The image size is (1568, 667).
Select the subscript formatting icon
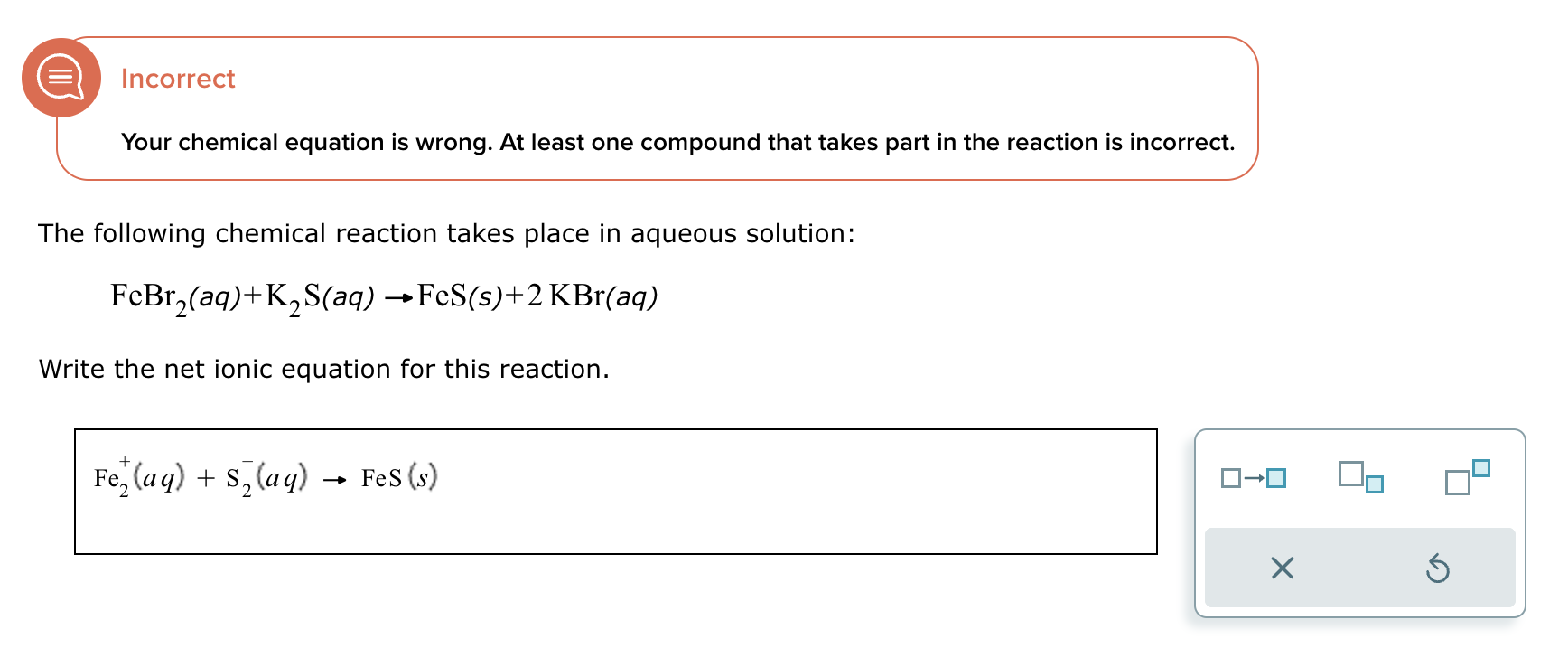(x=1359, y=476)
